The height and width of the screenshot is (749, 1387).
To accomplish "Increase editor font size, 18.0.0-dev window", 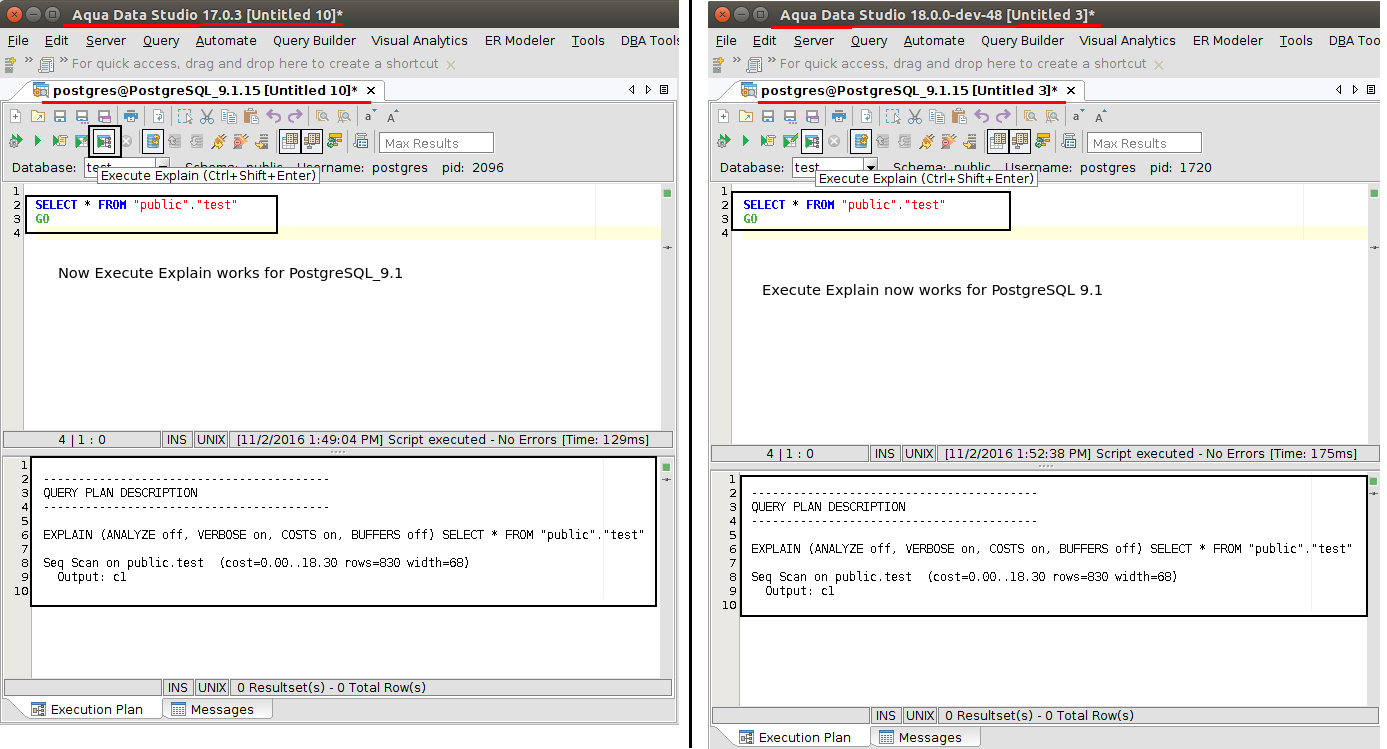I will click(x=1101, y=116).
